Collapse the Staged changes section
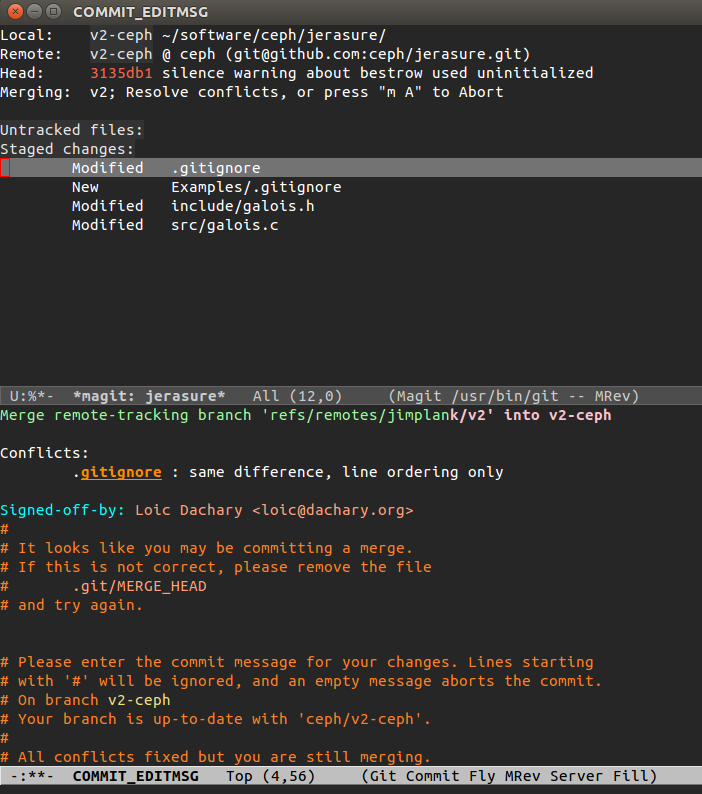Viewport: 702px width, 794px height. point(67,149)
